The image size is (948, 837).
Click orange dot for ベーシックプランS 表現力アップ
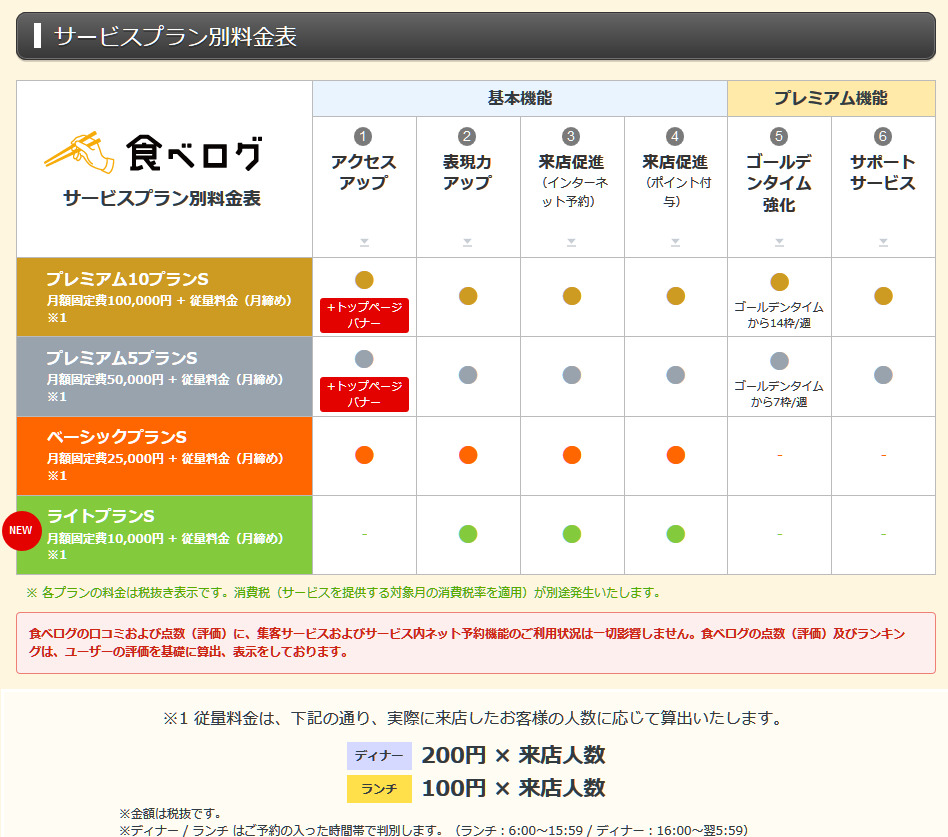[x=468, y=455]
